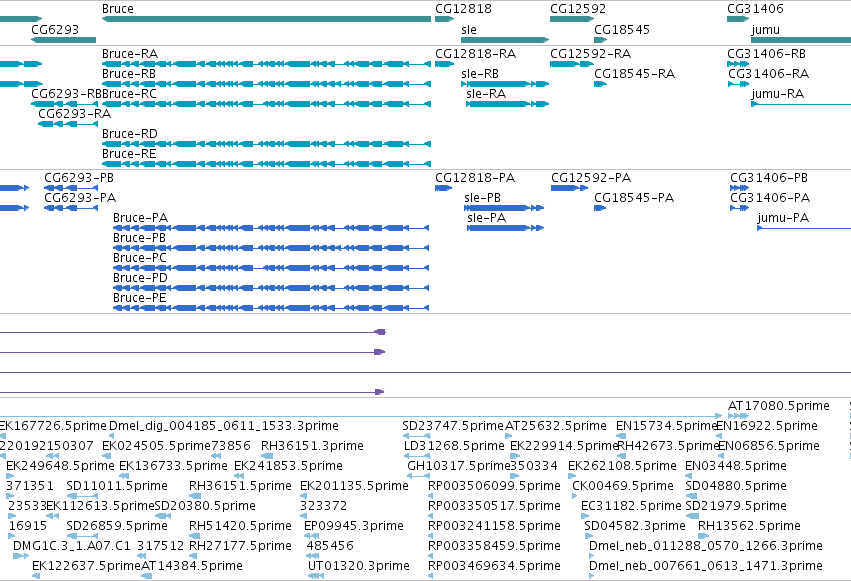Select the CG12592 gene label
Image resolution: width=851 pixels, height=581 pixels.
578,9
